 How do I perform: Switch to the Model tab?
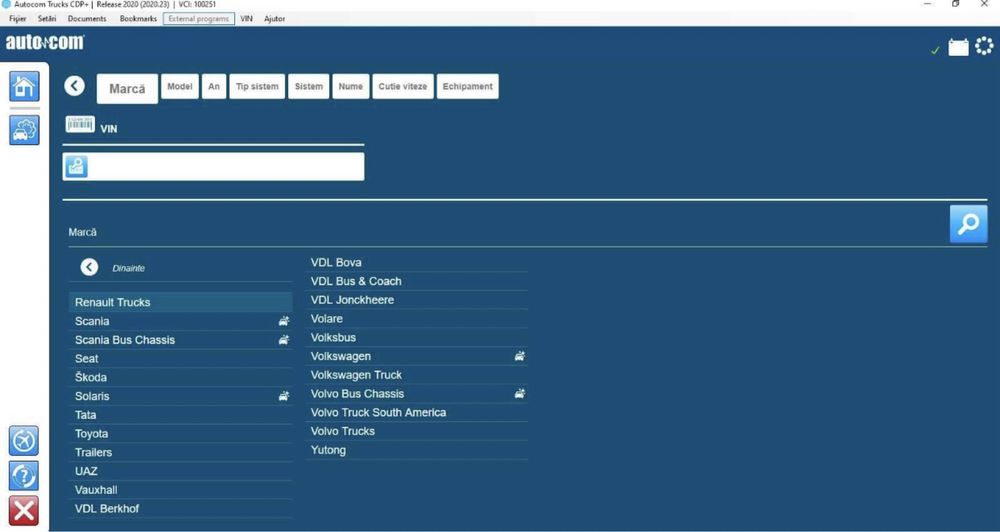180,86
